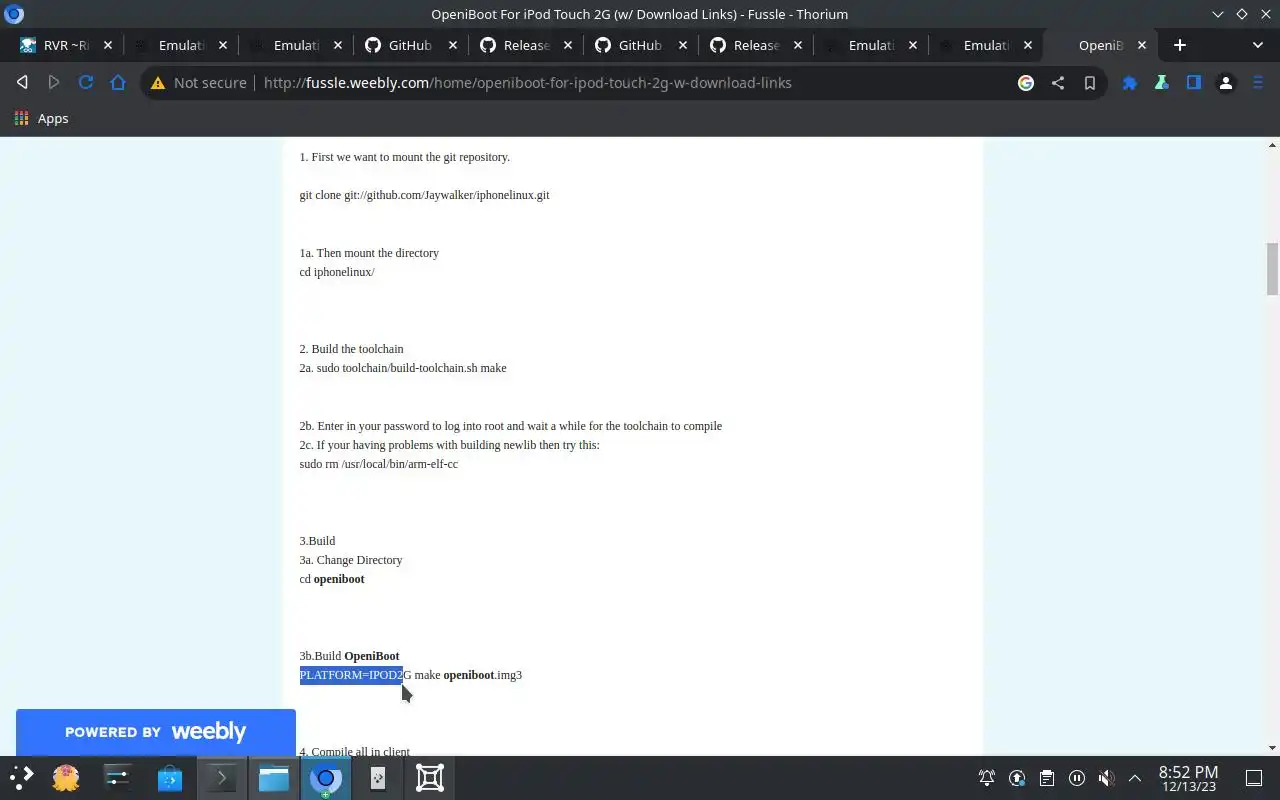This screenshot has height=800, width=1280.
Task: Close the RVR tab
Action: [x=108, y=45]
